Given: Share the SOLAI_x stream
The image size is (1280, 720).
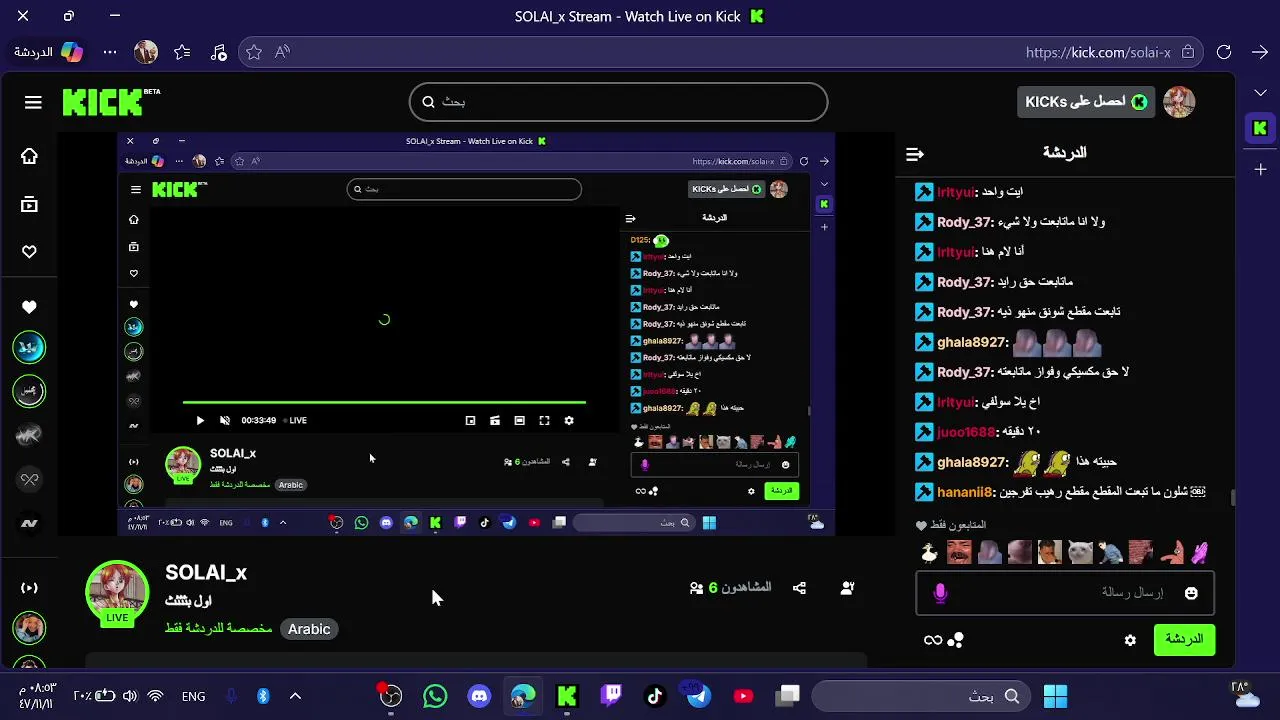Looking at the screenshot, I should pos(799,588).
